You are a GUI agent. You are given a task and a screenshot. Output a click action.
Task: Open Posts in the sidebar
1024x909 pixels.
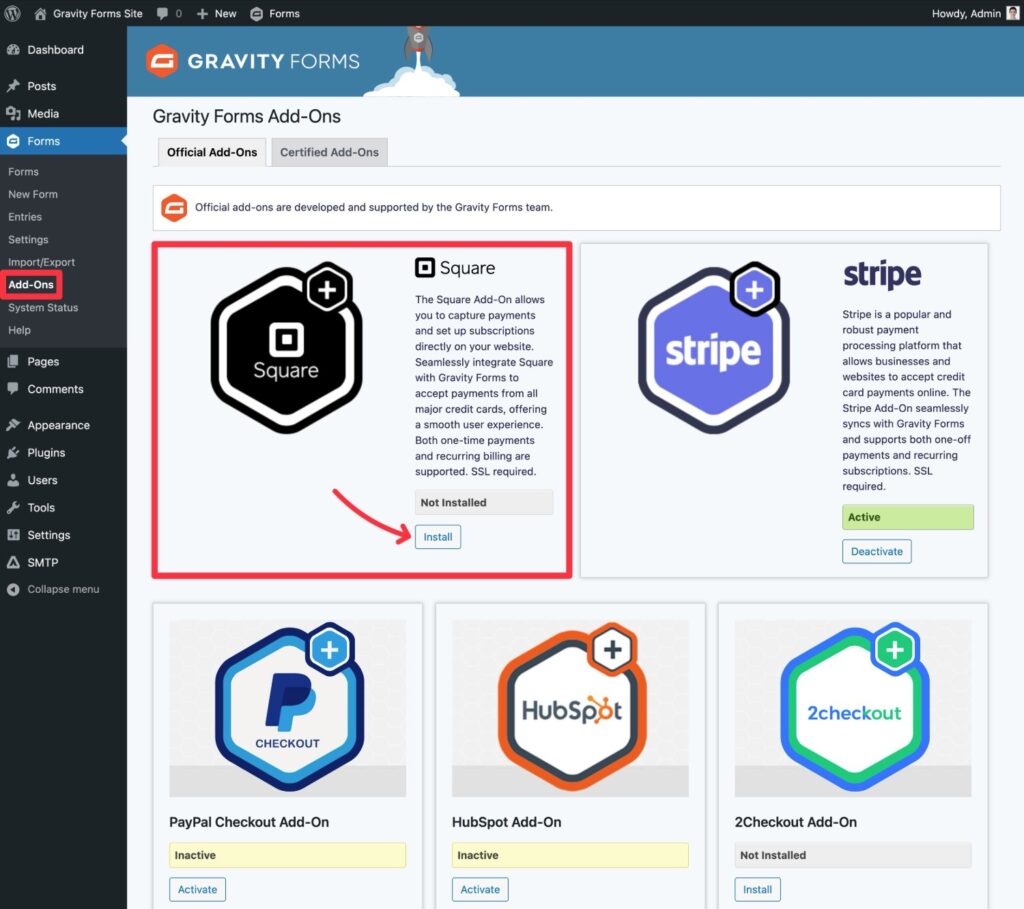[x=41, y=86]
